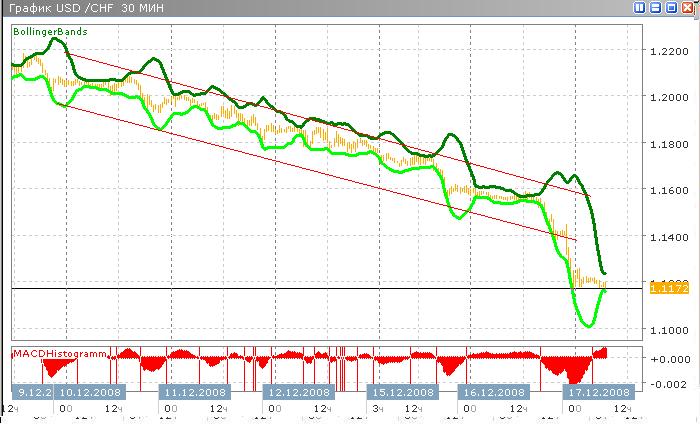Click the chart title 'График USD/CHF 30 МИН'
This screenshot has width=700, height=424.
pos(74,9)
